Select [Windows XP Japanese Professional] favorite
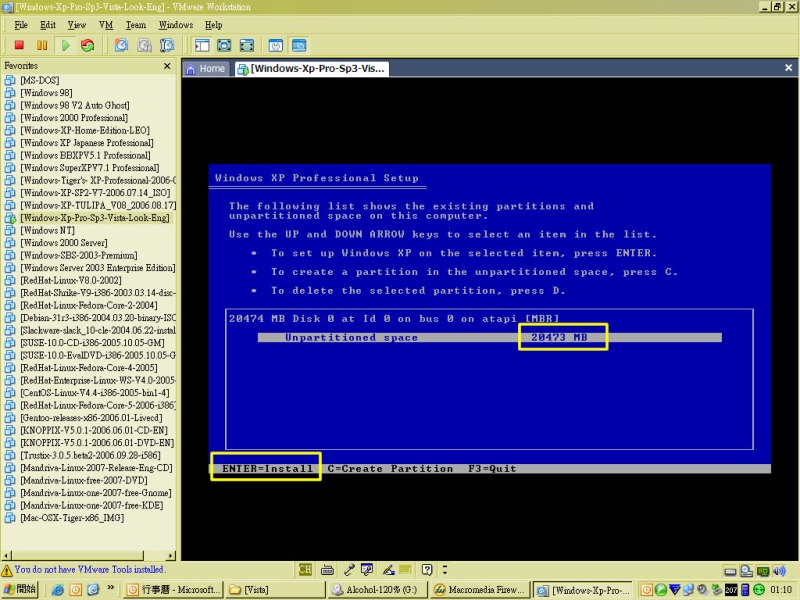 87,143
